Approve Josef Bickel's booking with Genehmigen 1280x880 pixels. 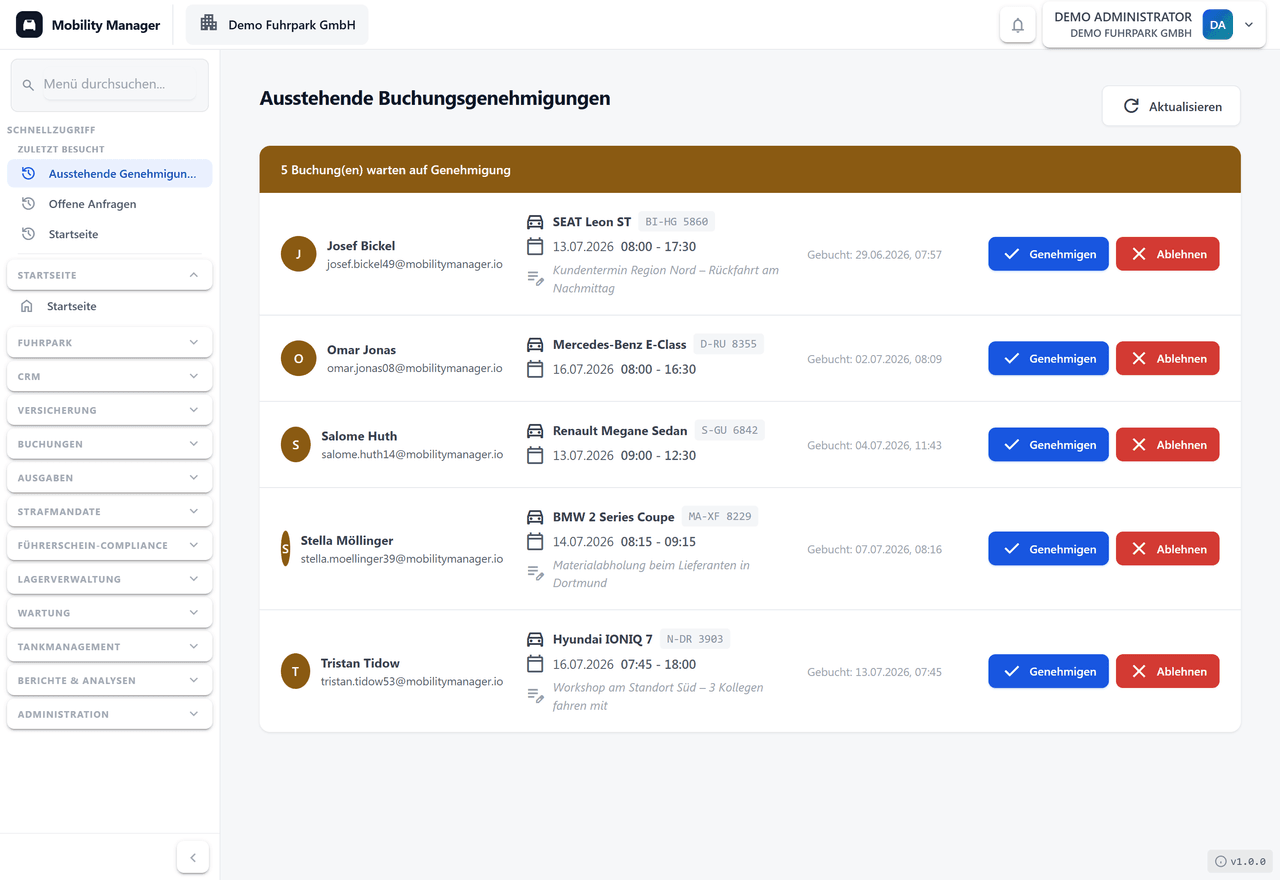click(x=1048, y=254)
